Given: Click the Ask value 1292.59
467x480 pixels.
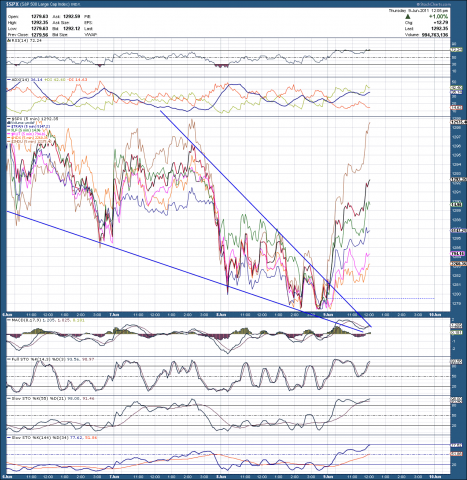Looking at the screenshot, I should point(72,16).
